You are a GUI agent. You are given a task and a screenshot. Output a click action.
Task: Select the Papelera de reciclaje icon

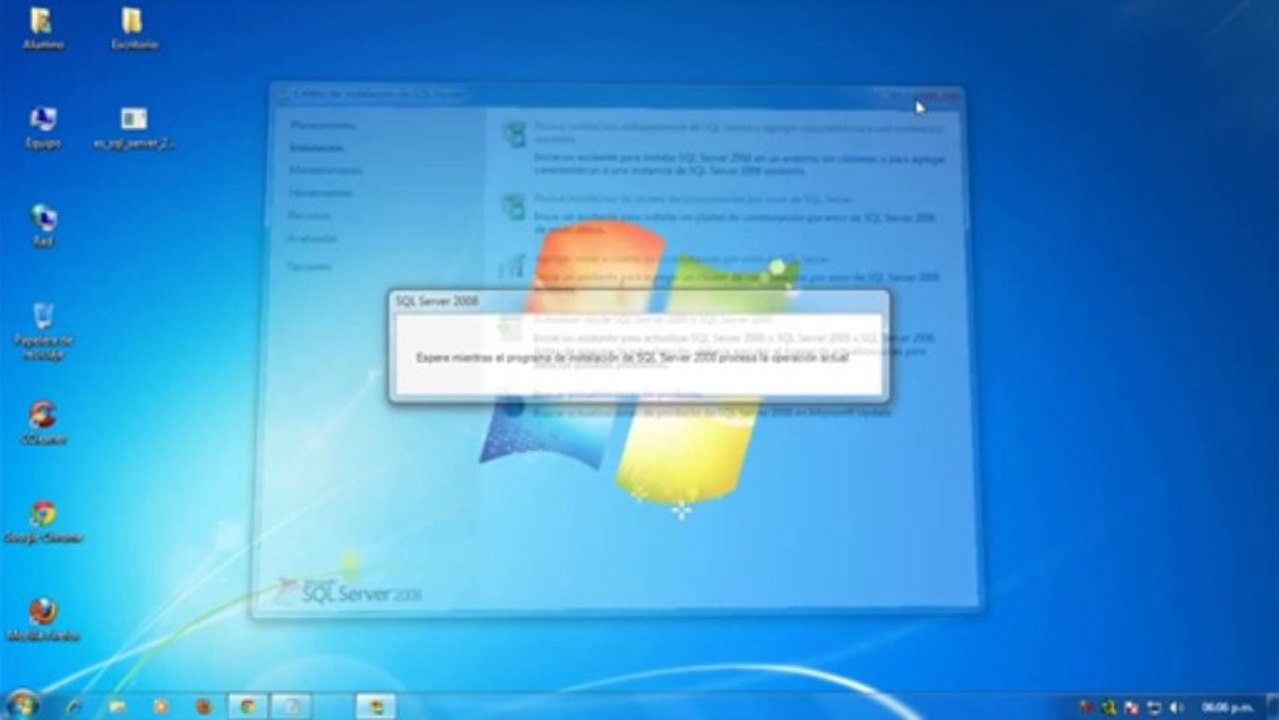tap(43, 331)
